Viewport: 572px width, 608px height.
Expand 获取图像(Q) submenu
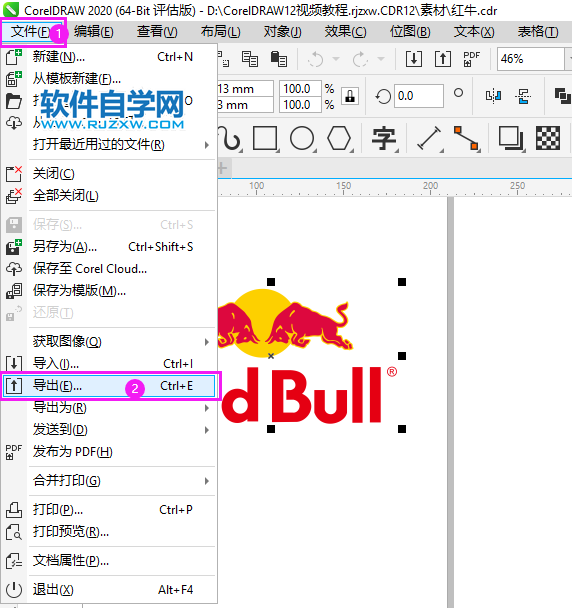point(109,342)
